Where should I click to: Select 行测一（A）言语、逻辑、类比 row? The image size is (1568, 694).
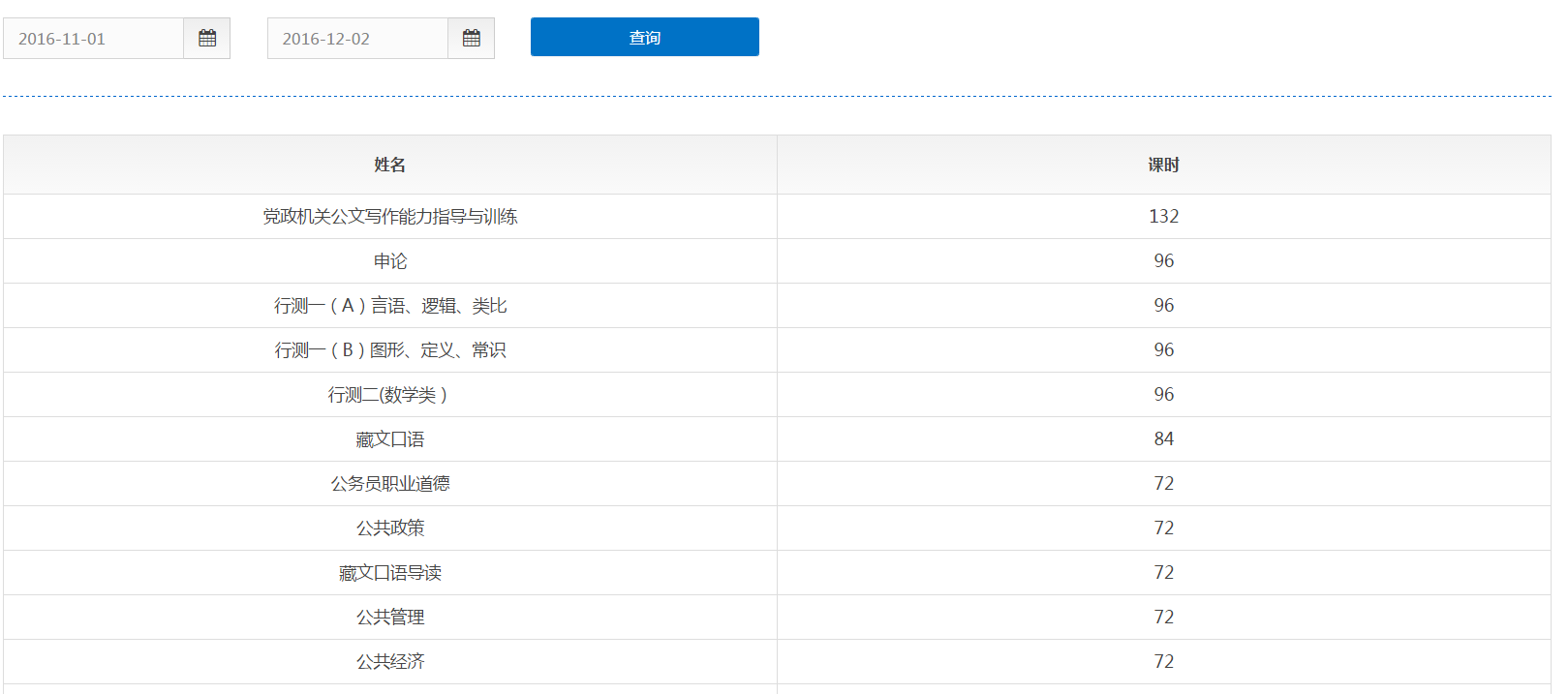pyautogui.click(x=777, y=305)
